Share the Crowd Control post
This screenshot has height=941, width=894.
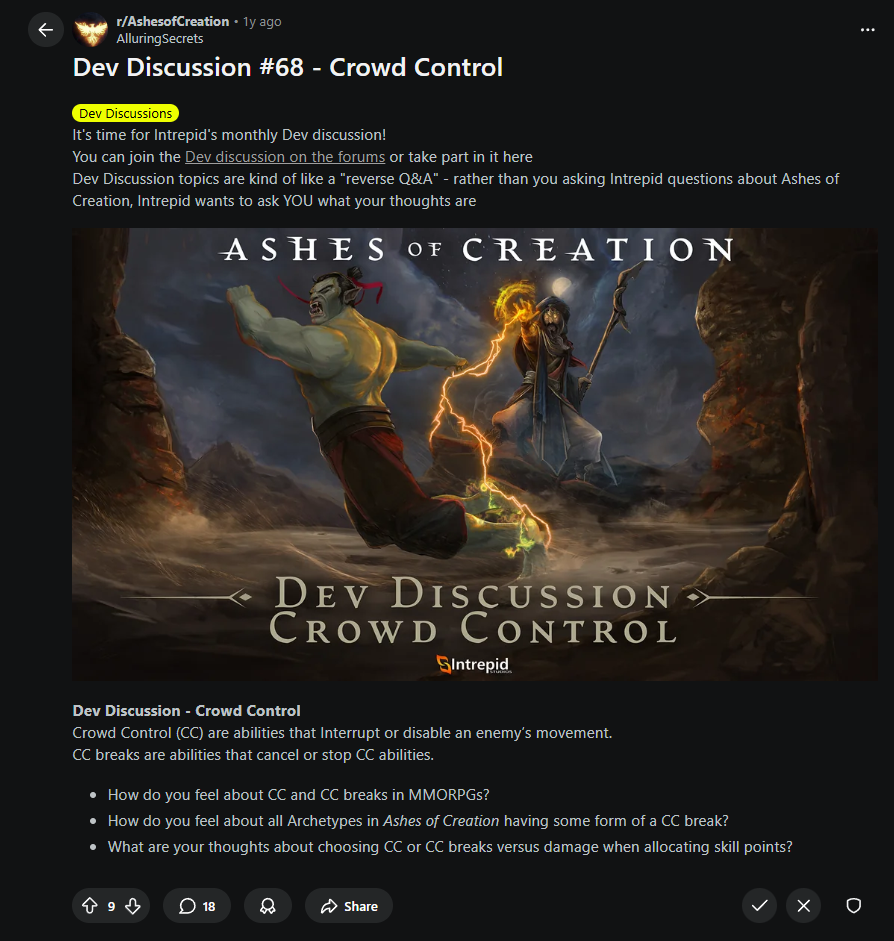(349, 906)
